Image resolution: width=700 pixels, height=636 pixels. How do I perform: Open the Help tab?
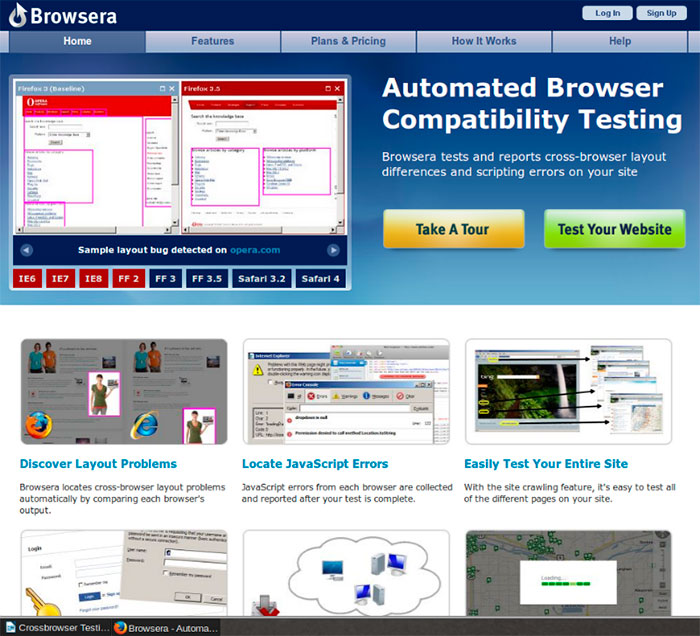(x=620, y=41)
